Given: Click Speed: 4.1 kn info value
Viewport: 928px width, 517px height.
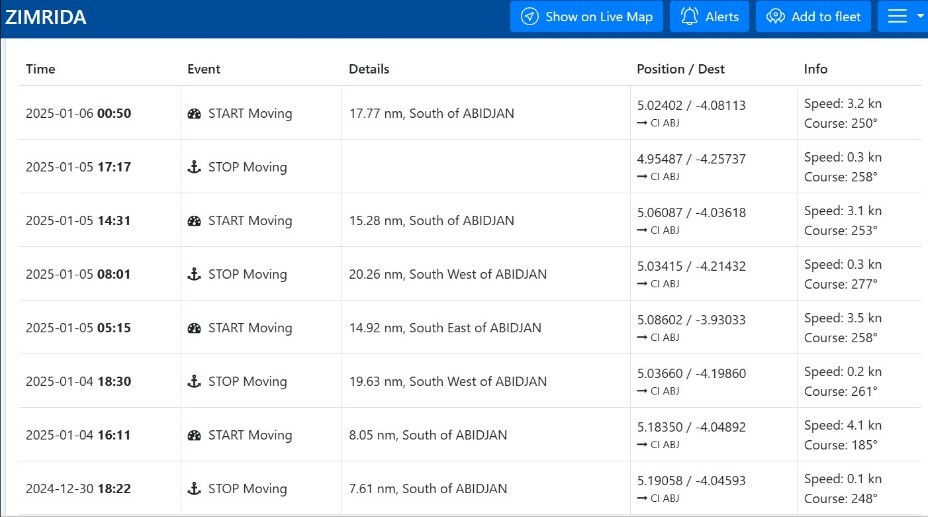Looking at the screenshot, I should (843, 425).
